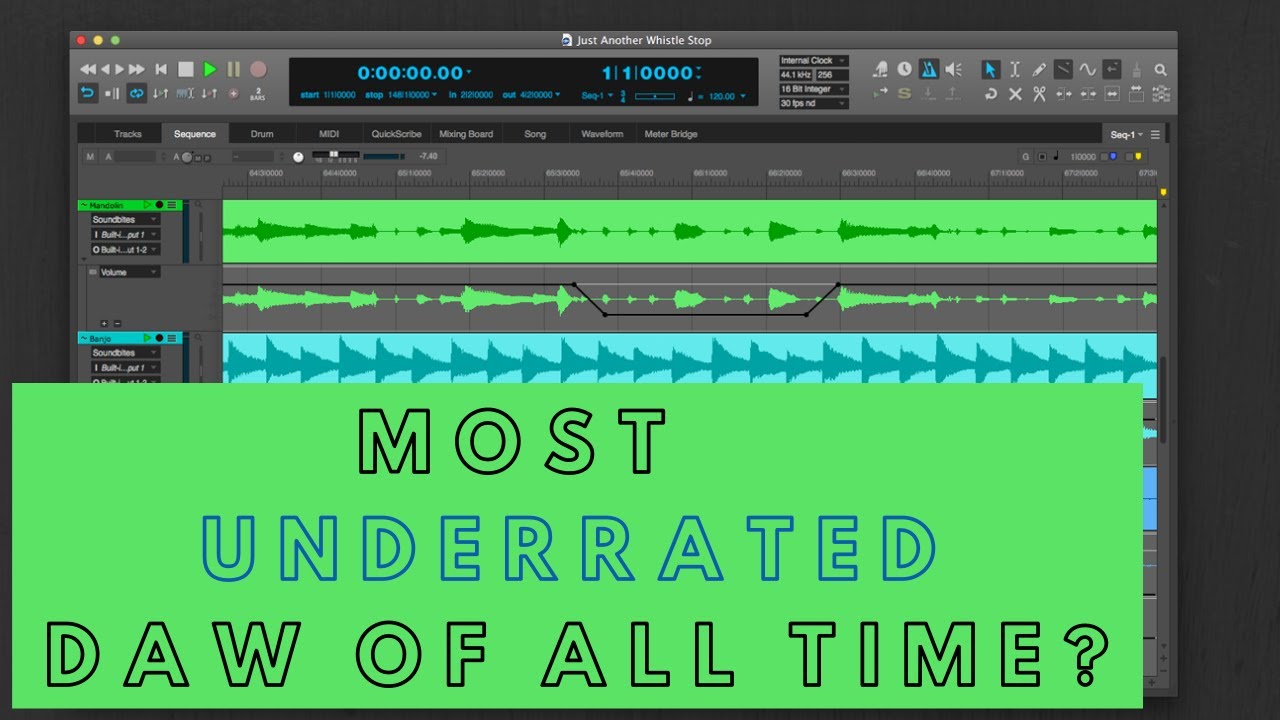Pause playback with the pause button

tap(234, 69)
